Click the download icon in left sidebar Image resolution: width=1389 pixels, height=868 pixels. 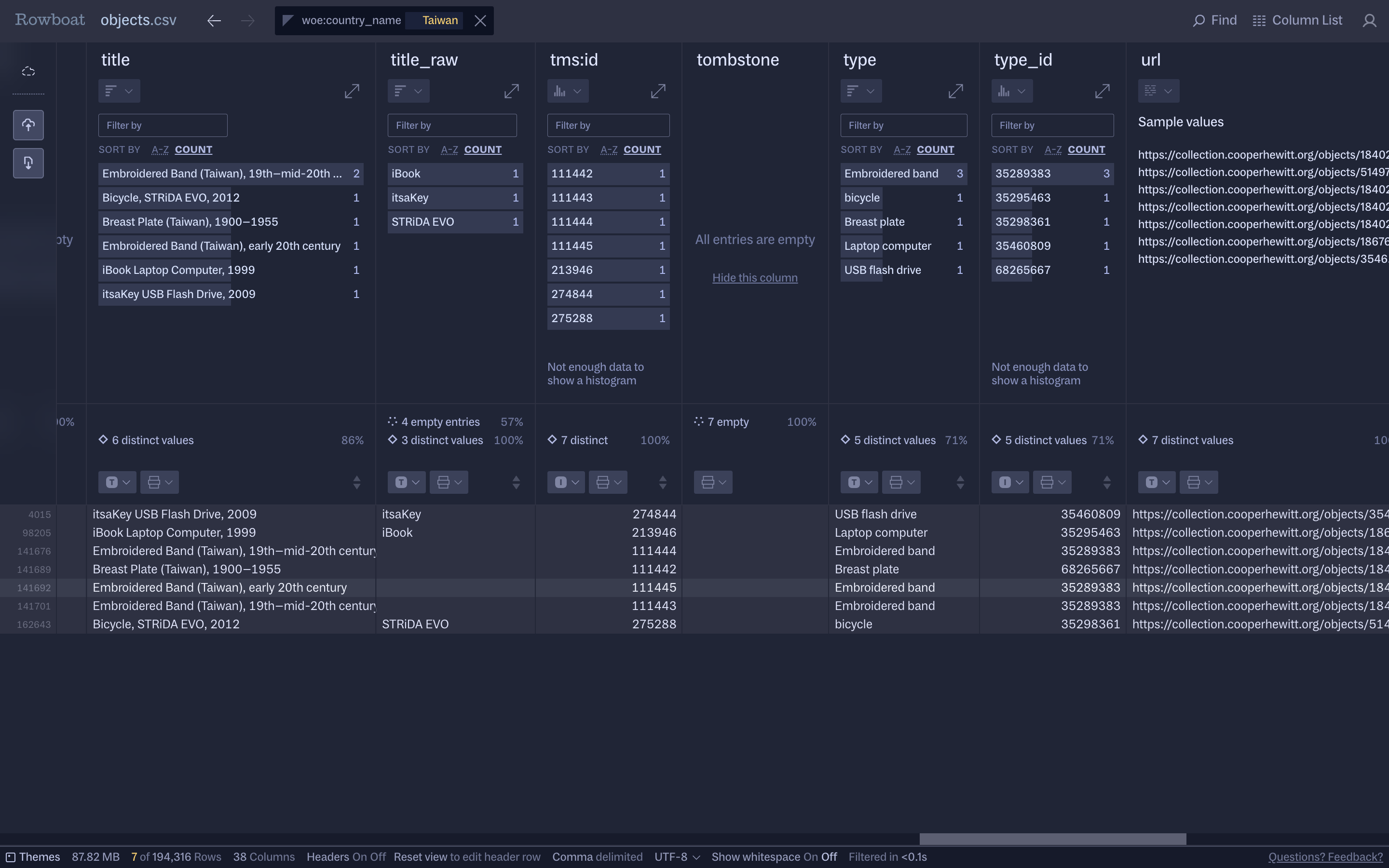click(28, 163)
